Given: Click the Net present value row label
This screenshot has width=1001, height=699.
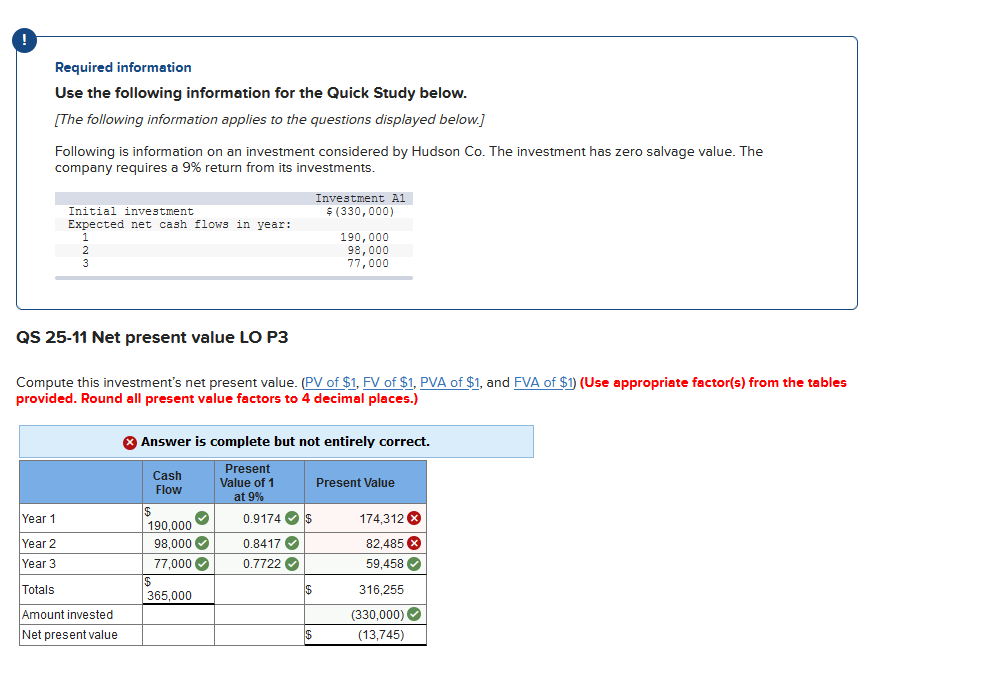Looking at the screenshot, I should [x=70, y=635].
